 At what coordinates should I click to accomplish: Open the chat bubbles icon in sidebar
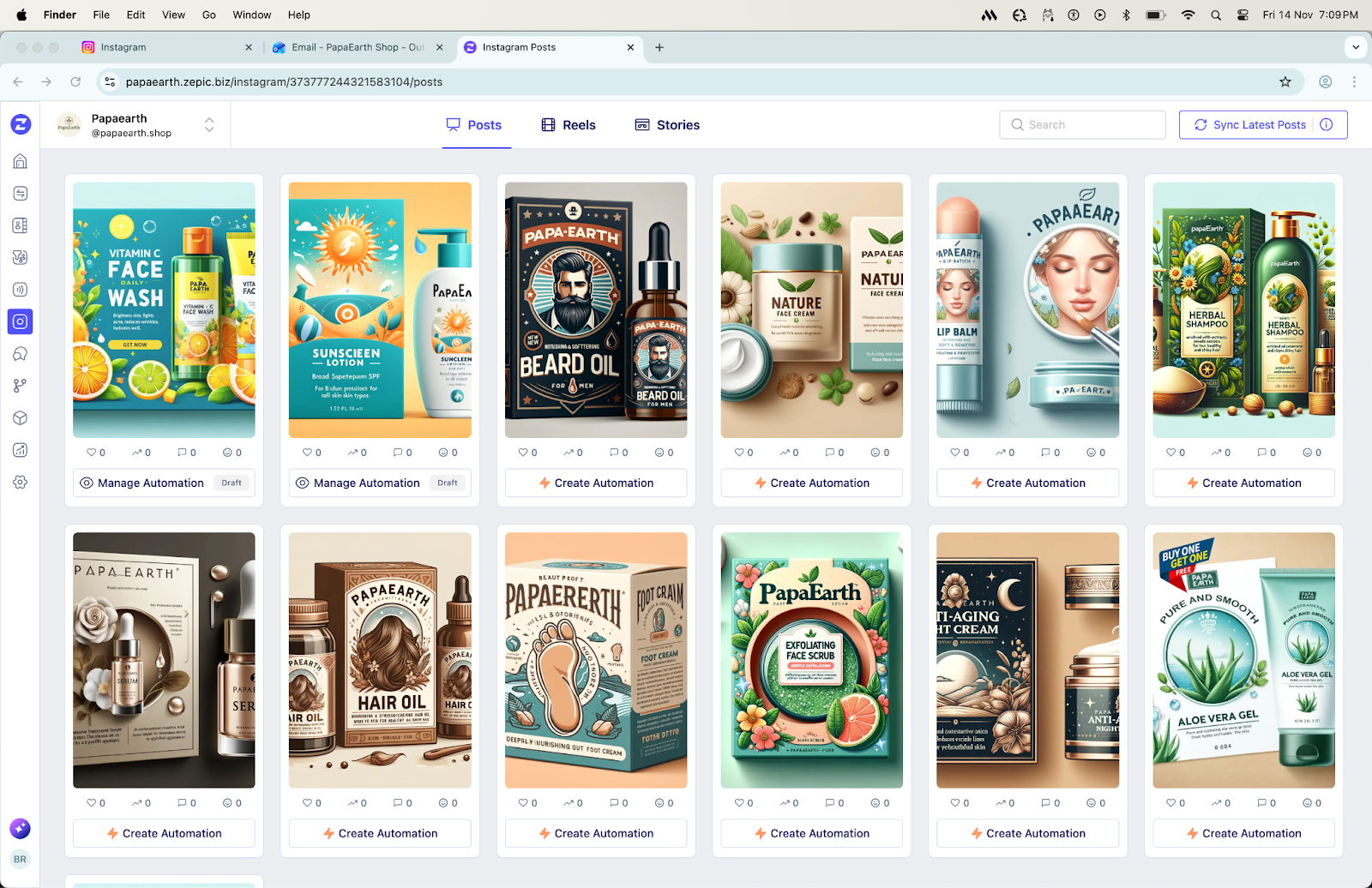point(21,354)
